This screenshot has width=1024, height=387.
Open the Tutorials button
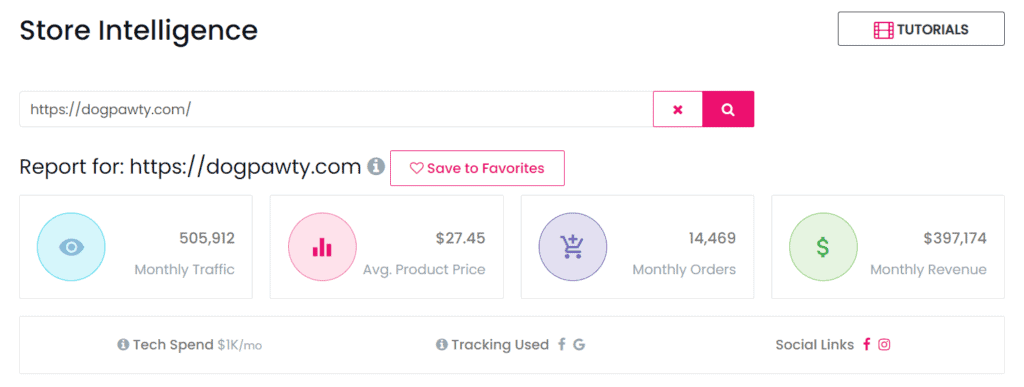click(x=921, y=29)
